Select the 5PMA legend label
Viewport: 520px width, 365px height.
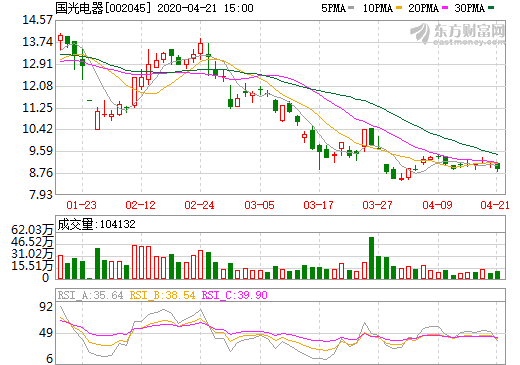click(333, 8)
